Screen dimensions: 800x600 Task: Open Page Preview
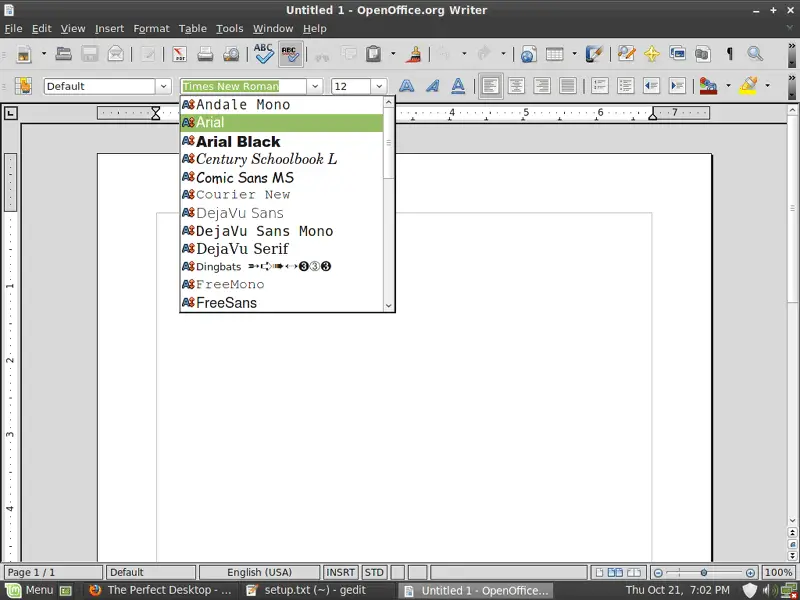point(231,54)
